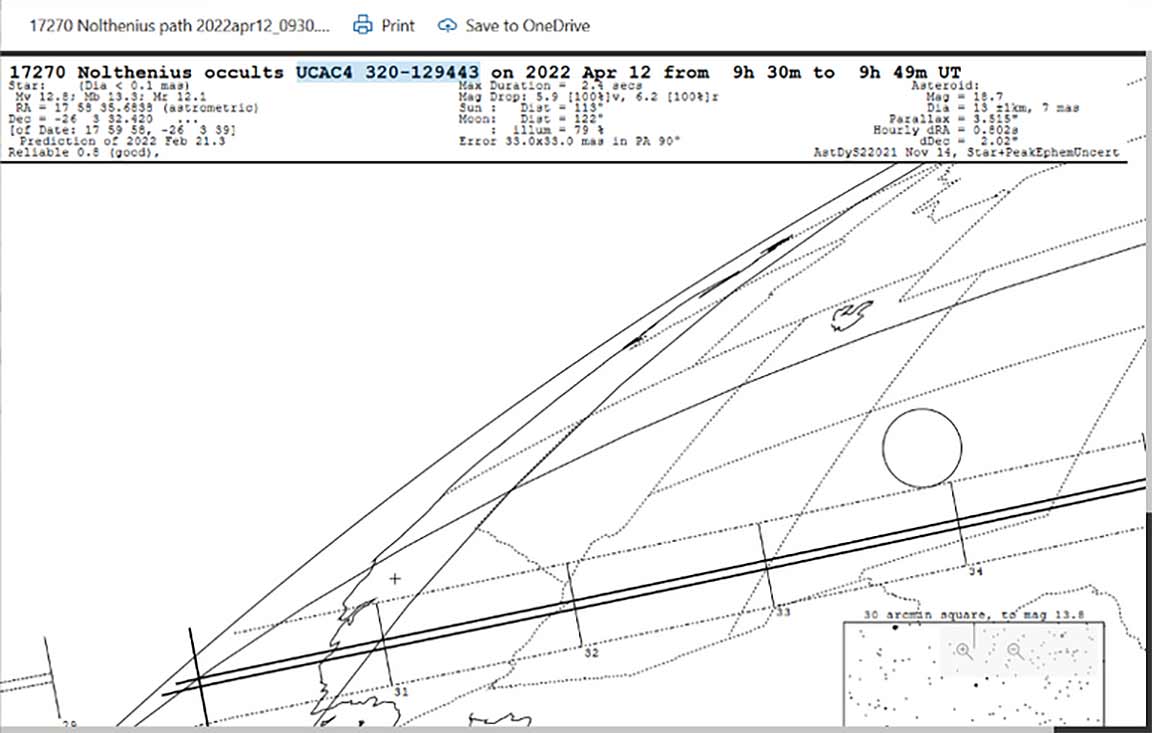Click the heading text '17270 Nolthenius occults'
The height and width of the screenshot is (733, 1152).
click(x=146, y=72)
